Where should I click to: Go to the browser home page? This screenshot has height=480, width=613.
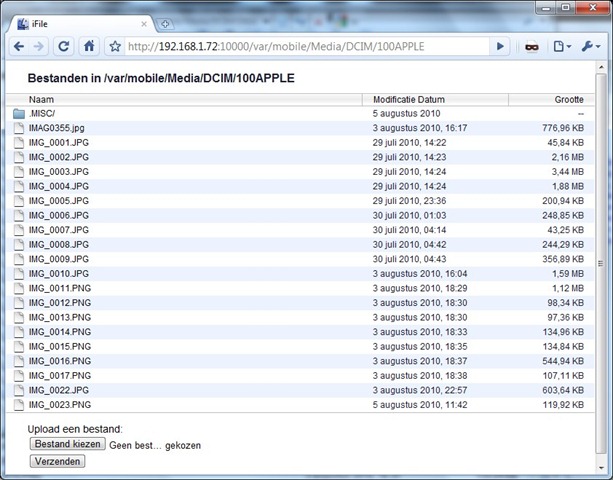click(89, 46)
